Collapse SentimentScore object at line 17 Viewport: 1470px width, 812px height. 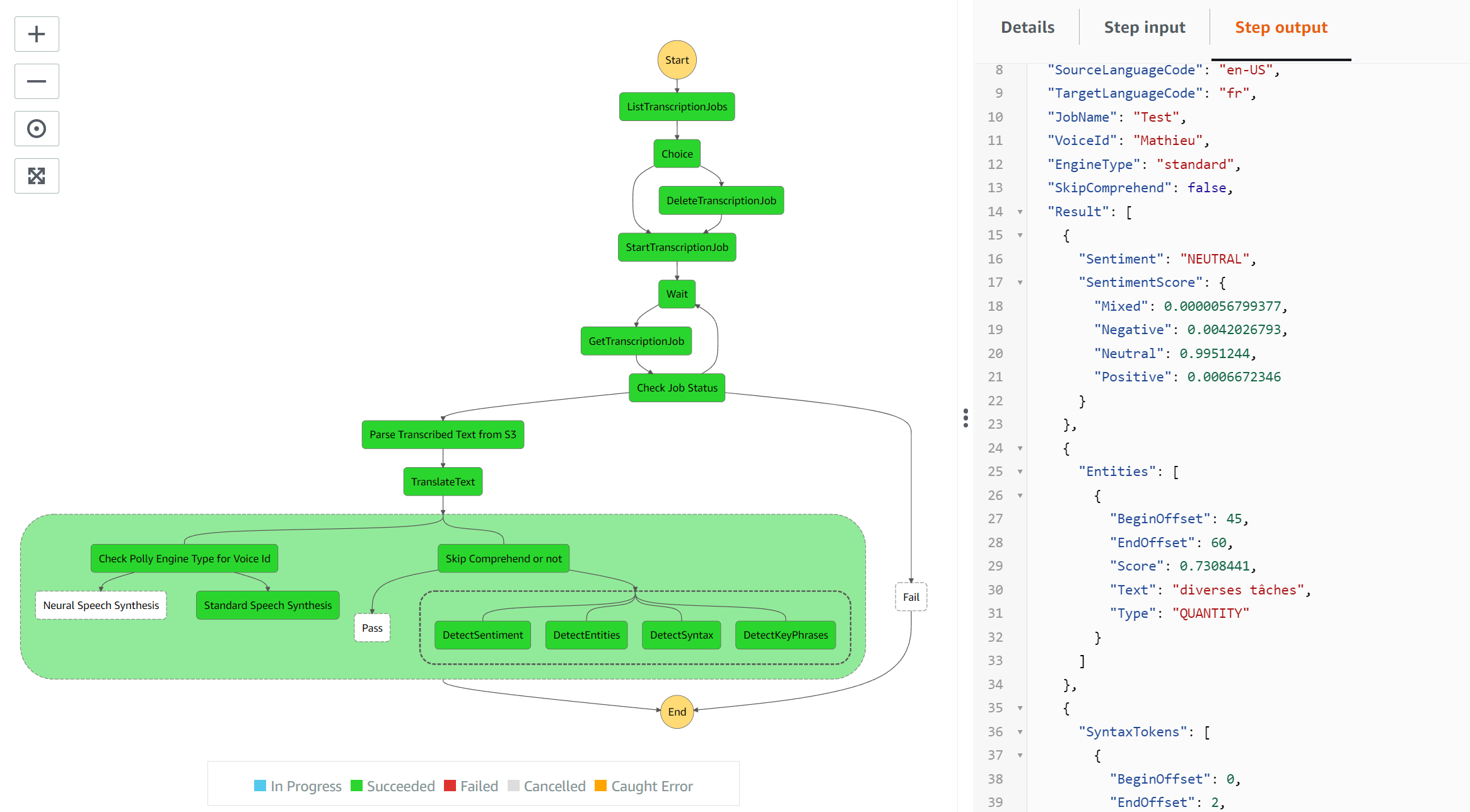click(x=1020, y=282)
